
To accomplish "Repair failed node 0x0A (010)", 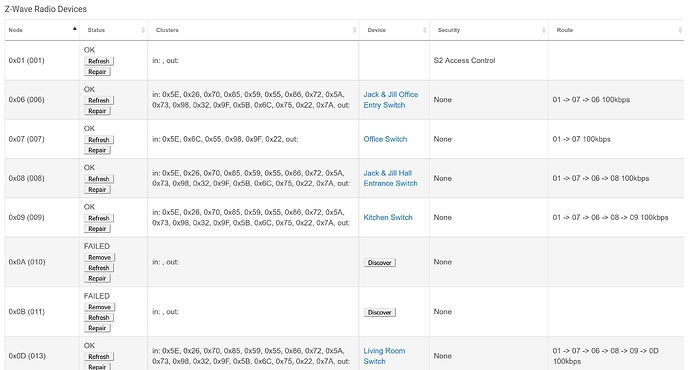I will tap(97, 278).
